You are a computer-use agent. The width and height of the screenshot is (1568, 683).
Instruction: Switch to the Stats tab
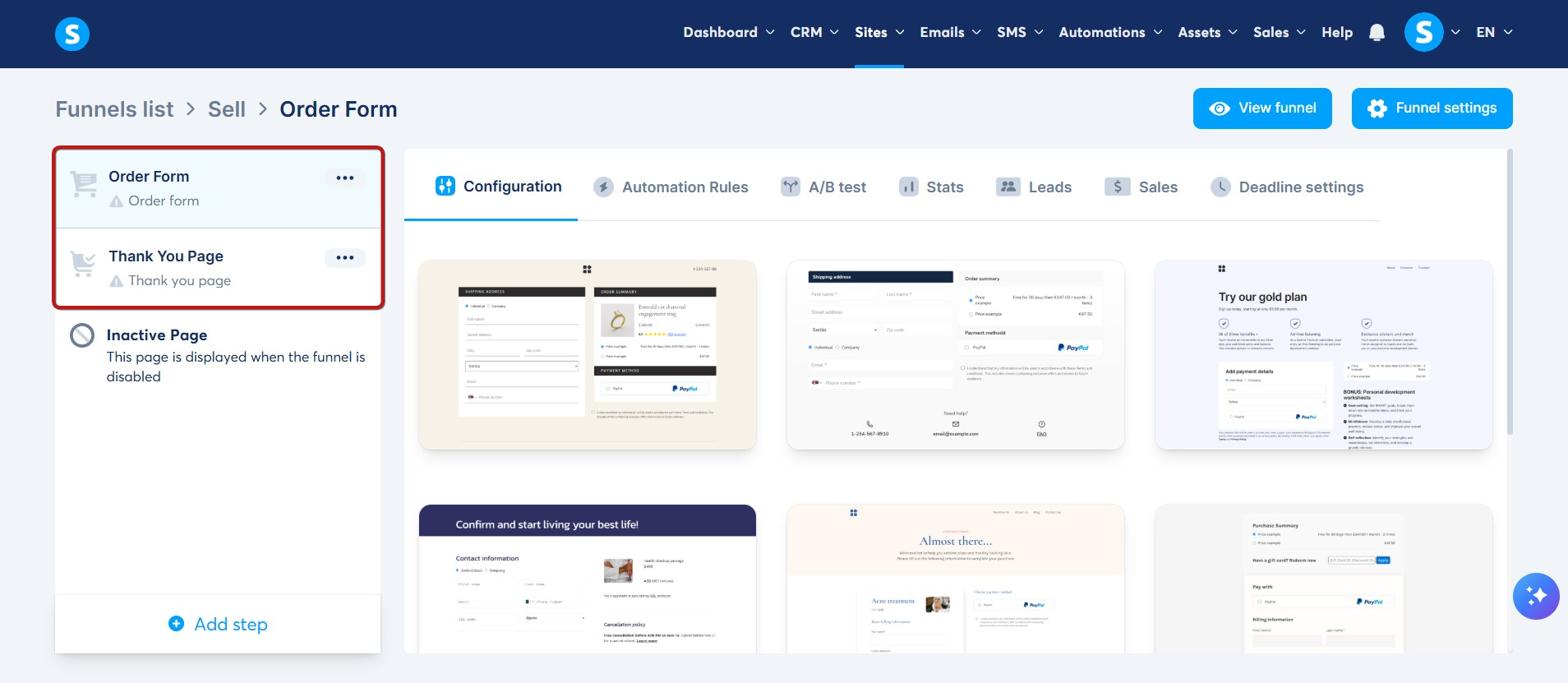pyautogui.click(x=931, y=187)
